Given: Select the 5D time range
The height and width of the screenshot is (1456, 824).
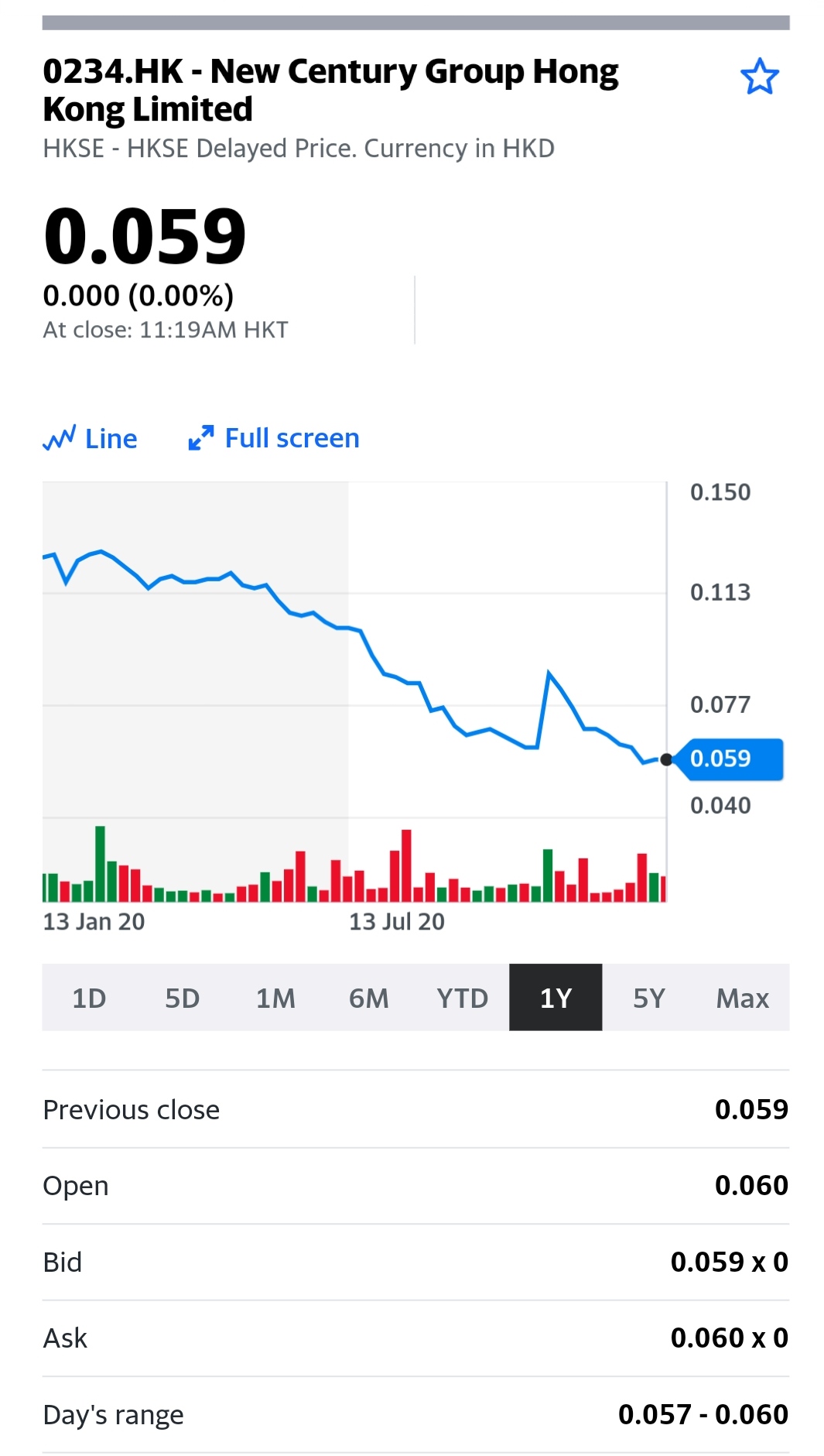Looking at the screenshot, I should tap(182, 998).
